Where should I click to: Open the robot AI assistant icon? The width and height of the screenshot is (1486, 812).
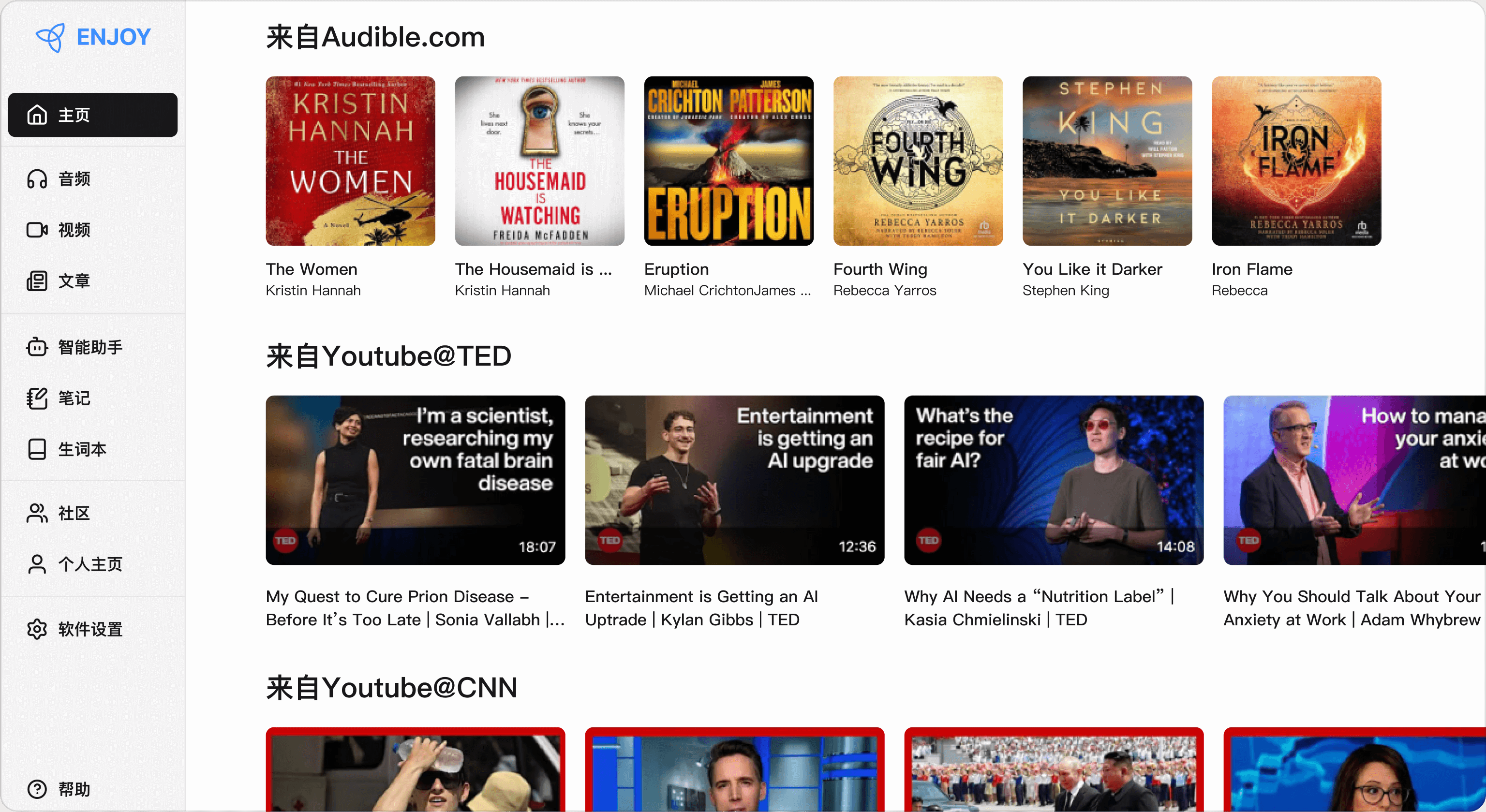click(37, 347)
